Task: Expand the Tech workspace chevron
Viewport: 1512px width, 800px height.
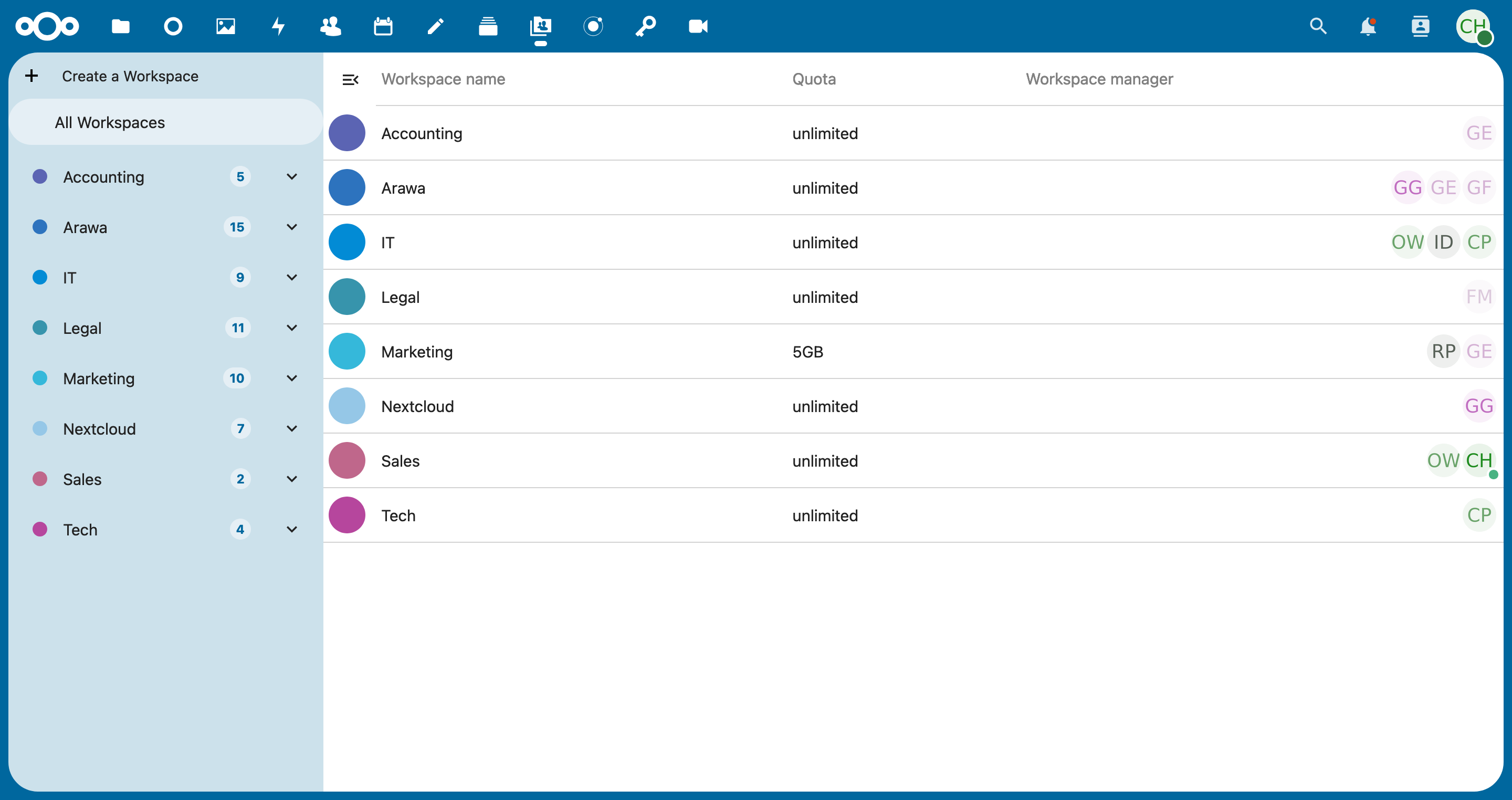Action: (292, 530)
